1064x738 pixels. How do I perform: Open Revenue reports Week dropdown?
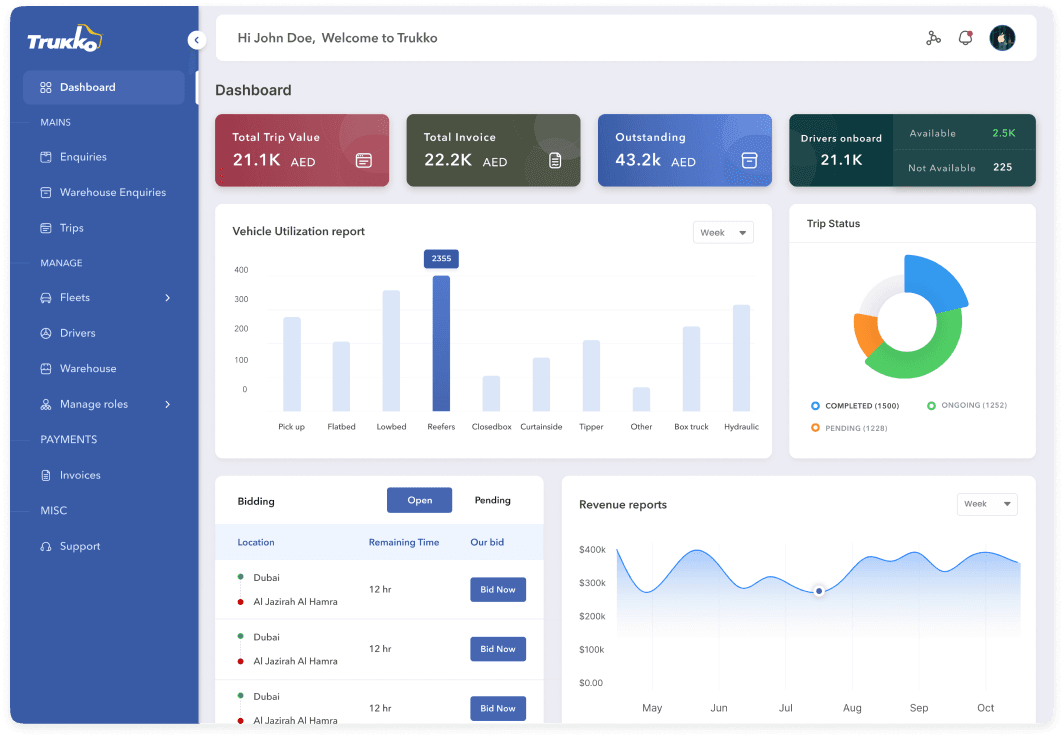click(x=987, y=504)
